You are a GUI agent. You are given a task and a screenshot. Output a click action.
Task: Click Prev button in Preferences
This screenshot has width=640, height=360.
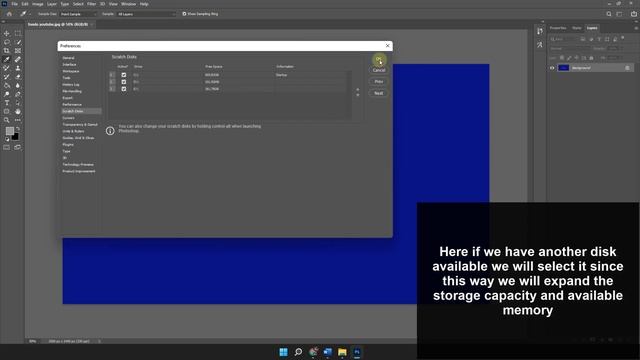[x=379, y=82]
